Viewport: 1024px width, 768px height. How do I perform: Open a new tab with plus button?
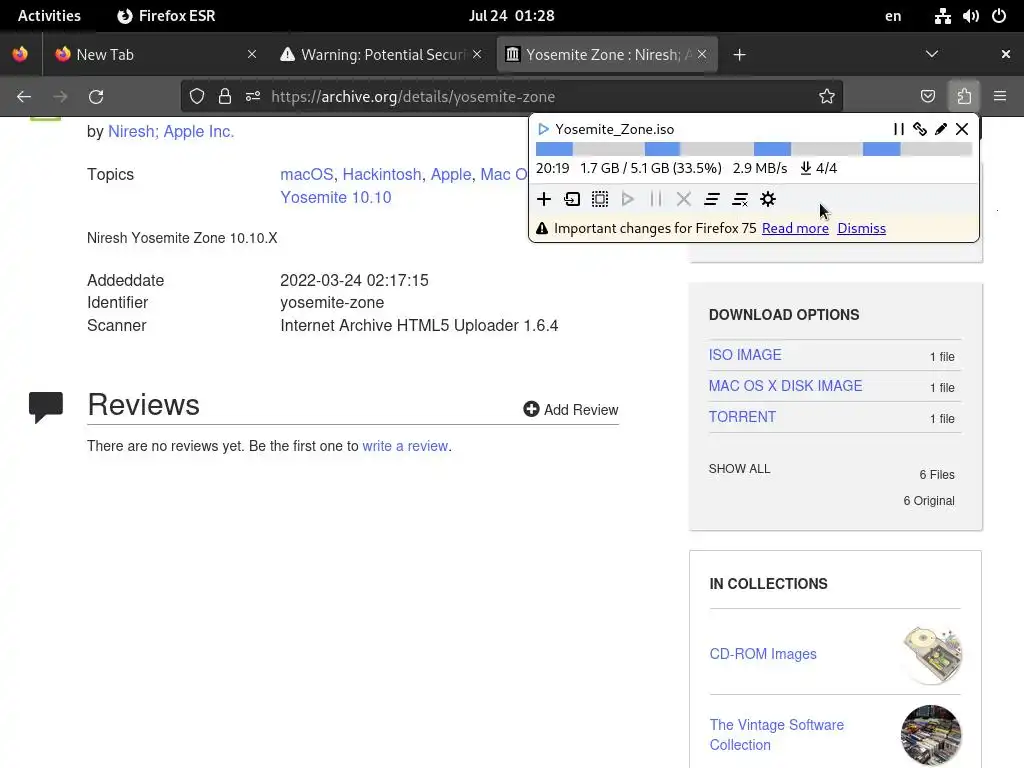(x=739, y=55)
